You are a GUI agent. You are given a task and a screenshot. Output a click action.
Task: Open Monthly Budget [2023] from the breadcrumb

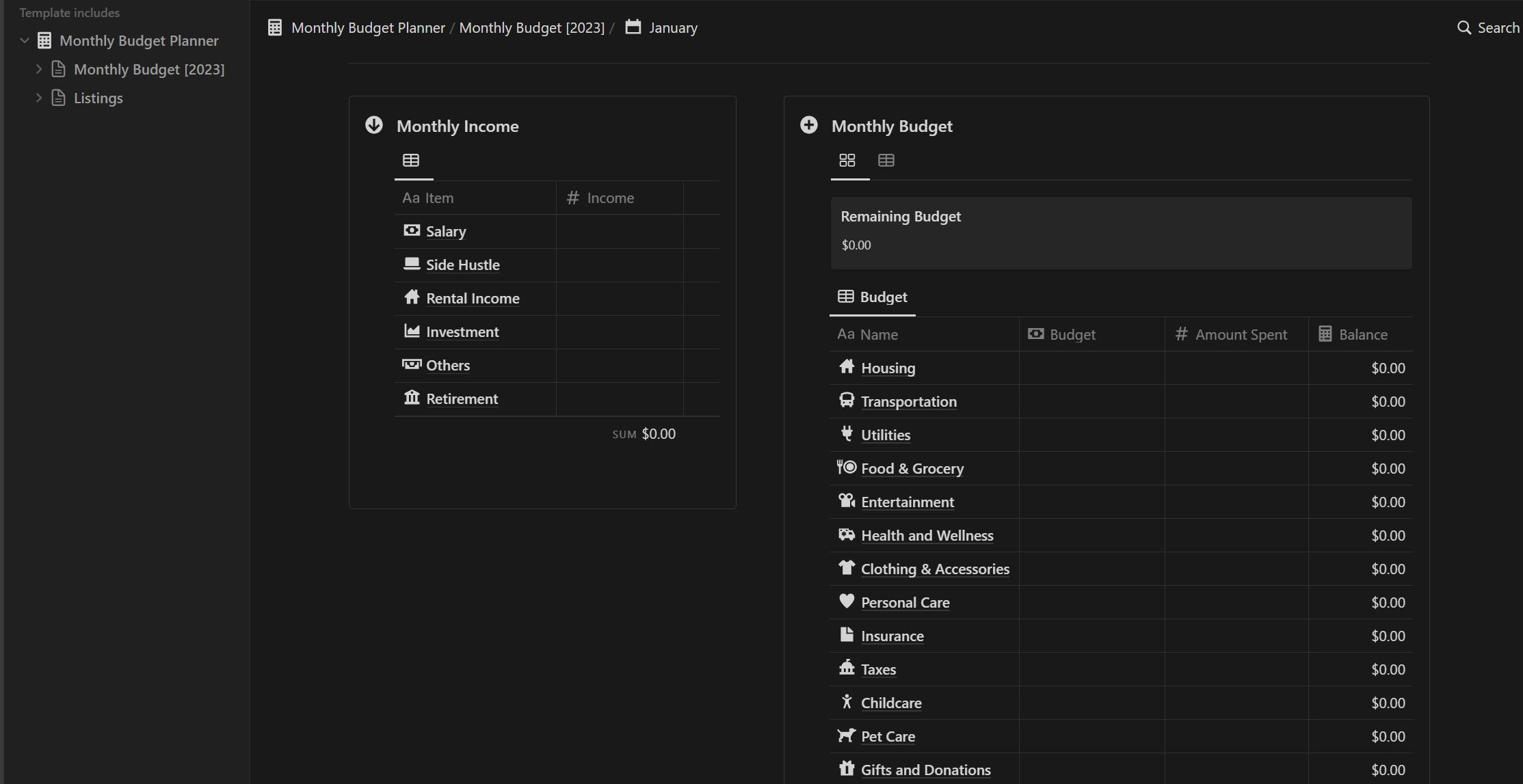tap(533, 27)
